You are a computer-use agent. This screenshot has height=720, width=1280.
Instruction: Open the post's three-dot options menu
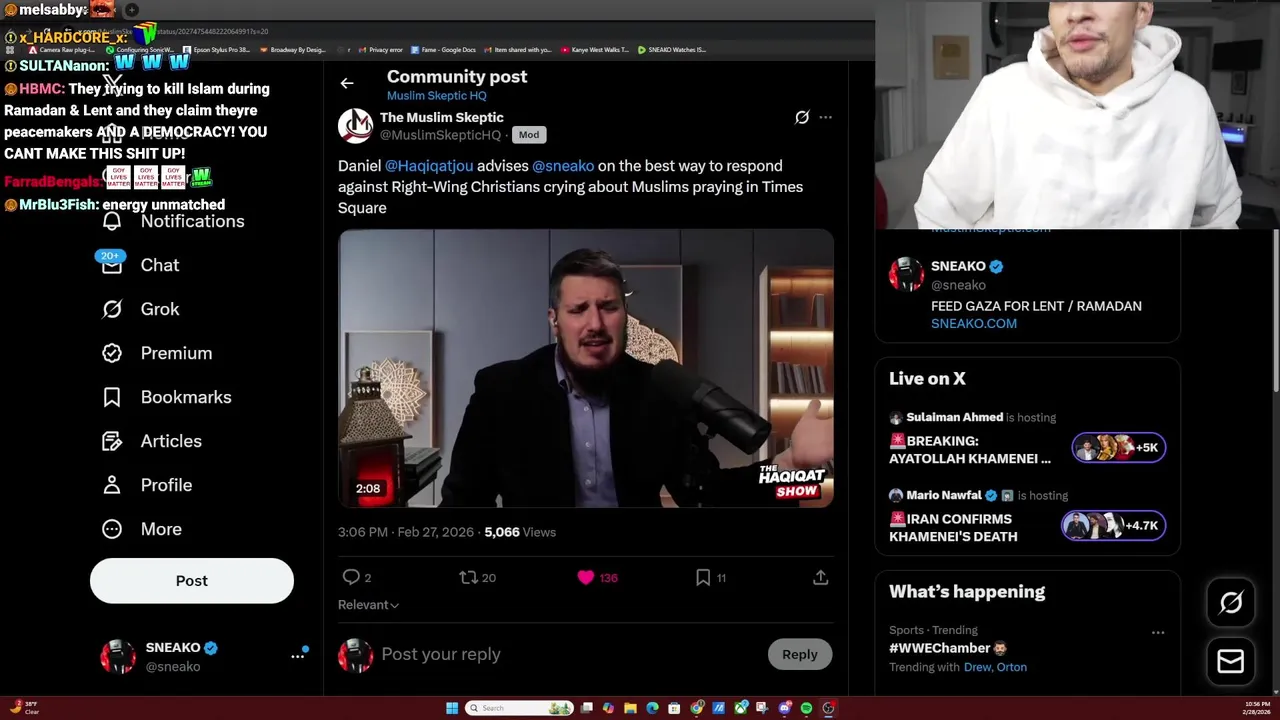(825, 117)
